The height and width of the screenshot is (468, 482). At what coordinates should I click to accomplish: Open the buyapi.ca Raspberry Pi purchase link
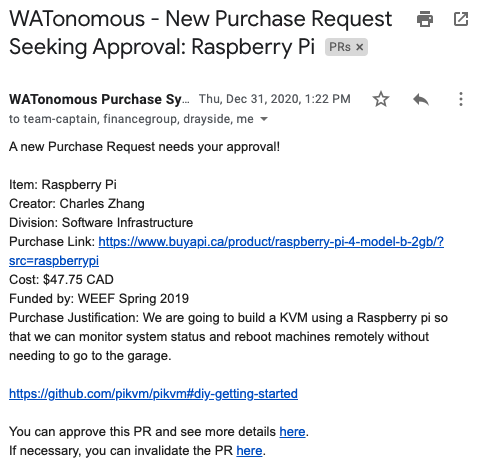point(271,242)
